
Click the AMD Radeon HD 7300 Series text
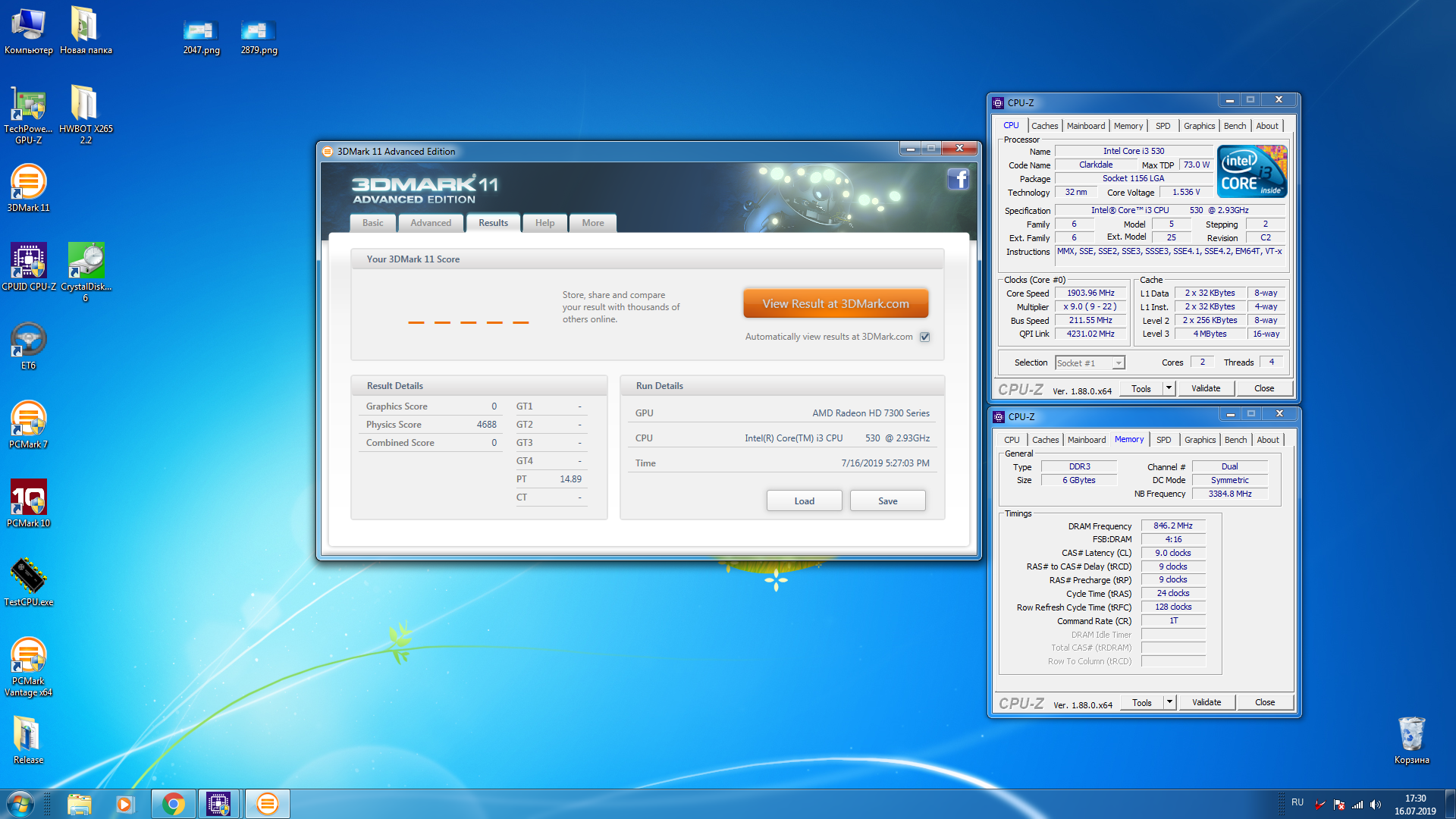(871, 413)
